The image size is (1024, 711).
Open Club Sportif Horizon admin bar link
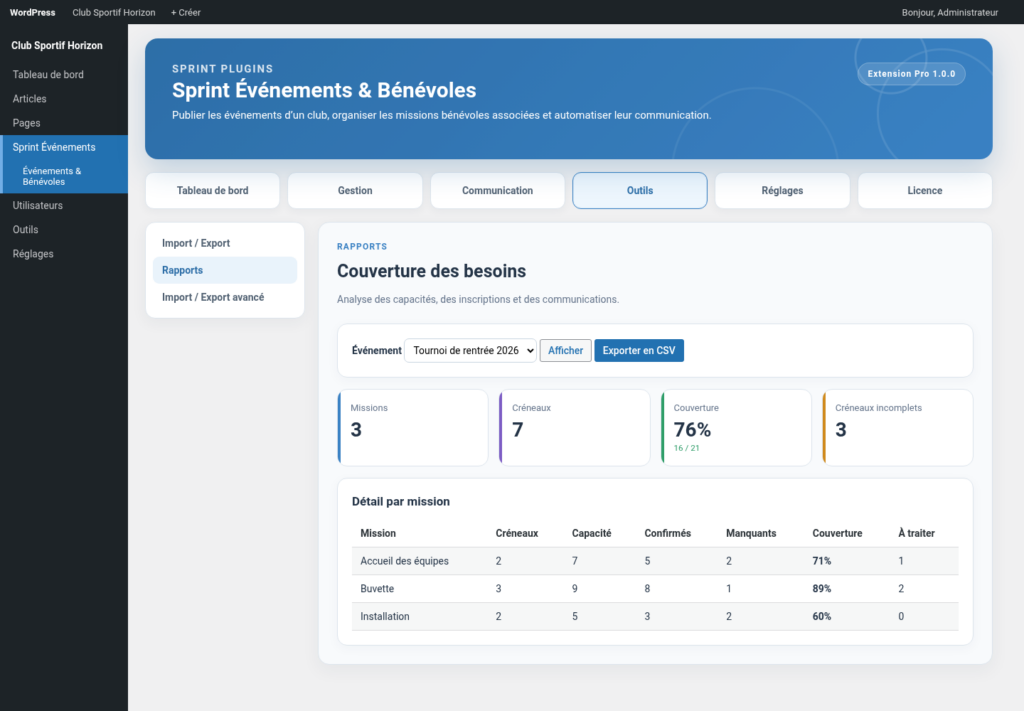coord(114,12)
